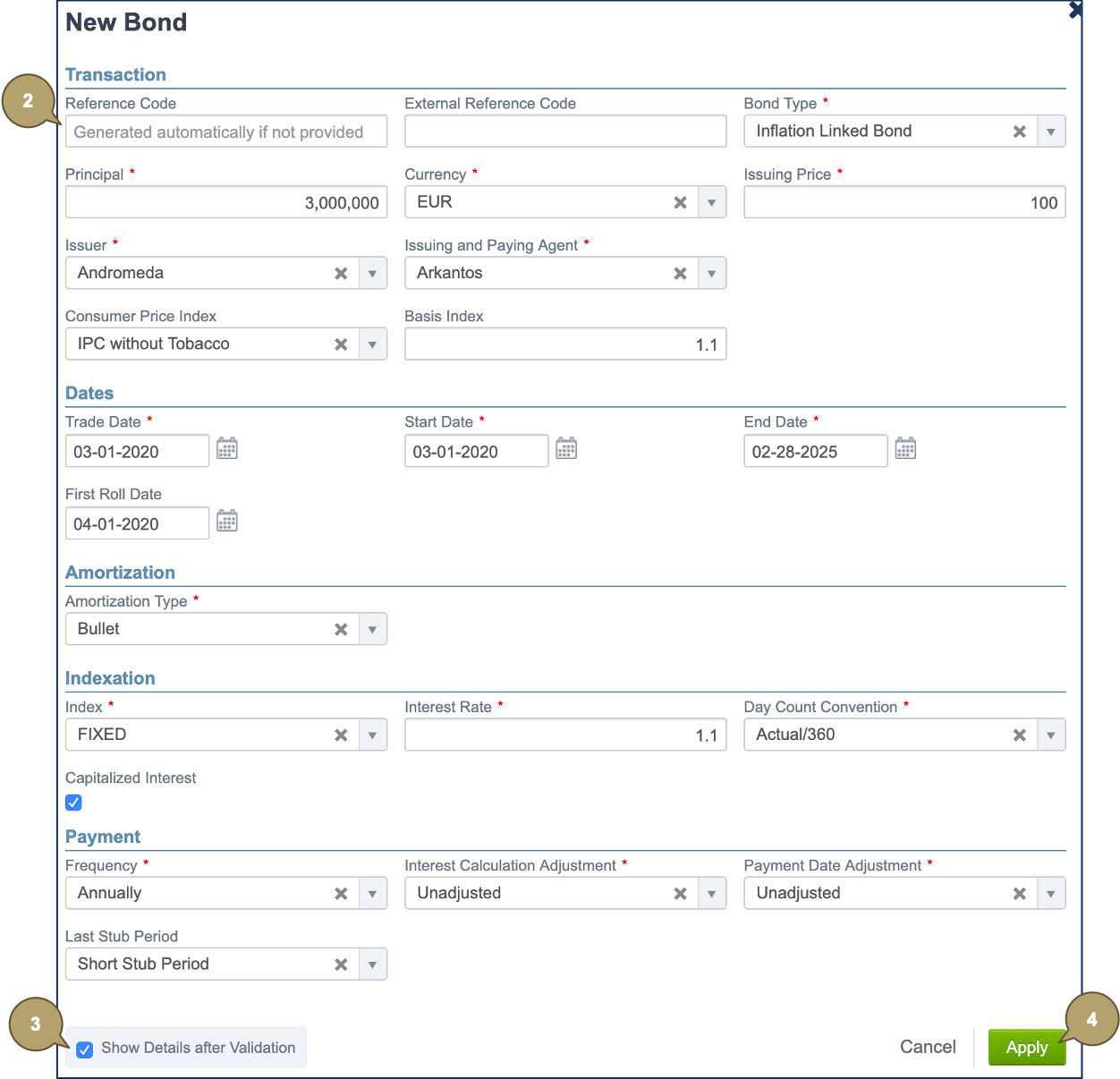Expand the Day Count Convention dropdown
This screenshot has height=1079, width=1120.
click(x=1051, y=735)
